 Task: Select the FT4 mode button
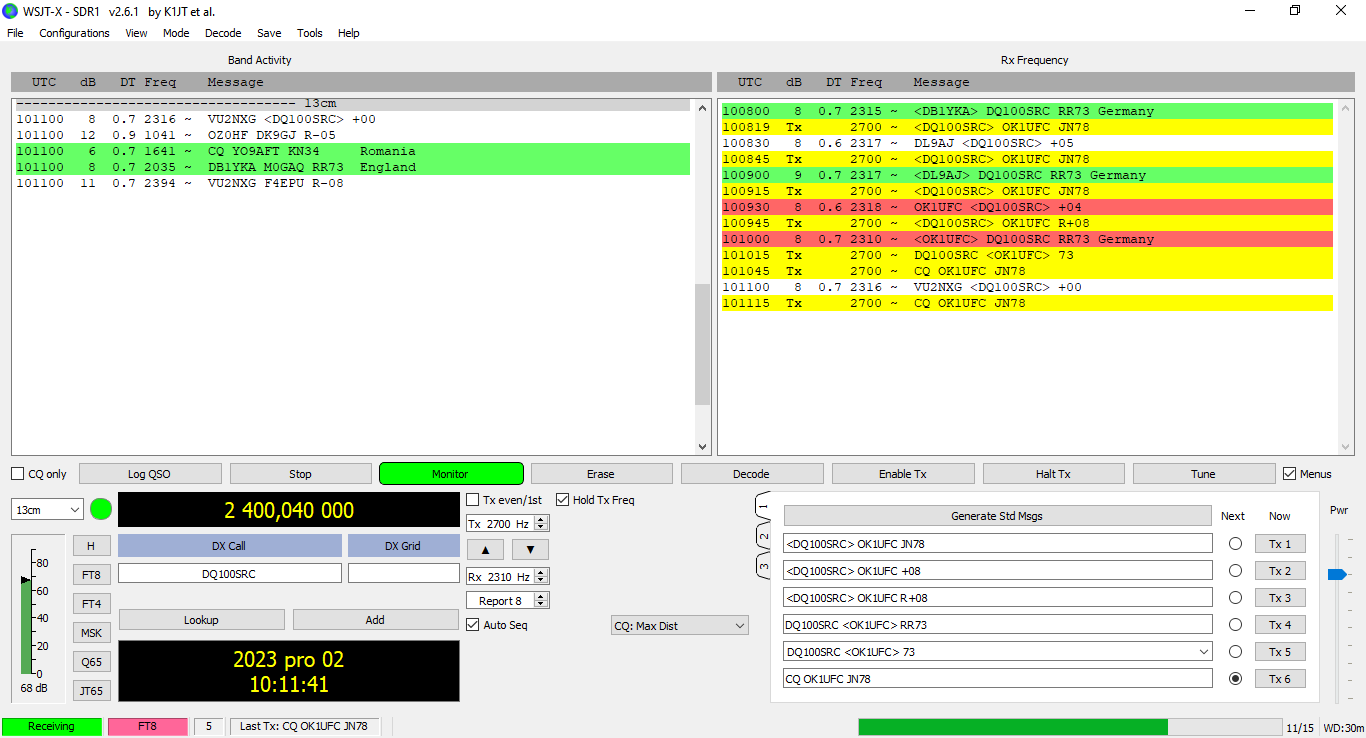(x=91, y=604)
